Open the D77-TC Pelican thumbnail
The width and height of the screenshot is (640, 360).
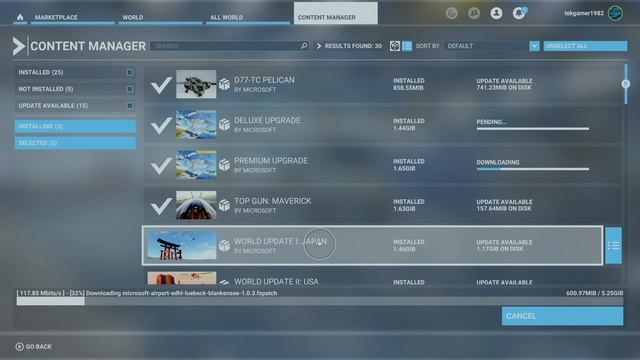(196, 84)
